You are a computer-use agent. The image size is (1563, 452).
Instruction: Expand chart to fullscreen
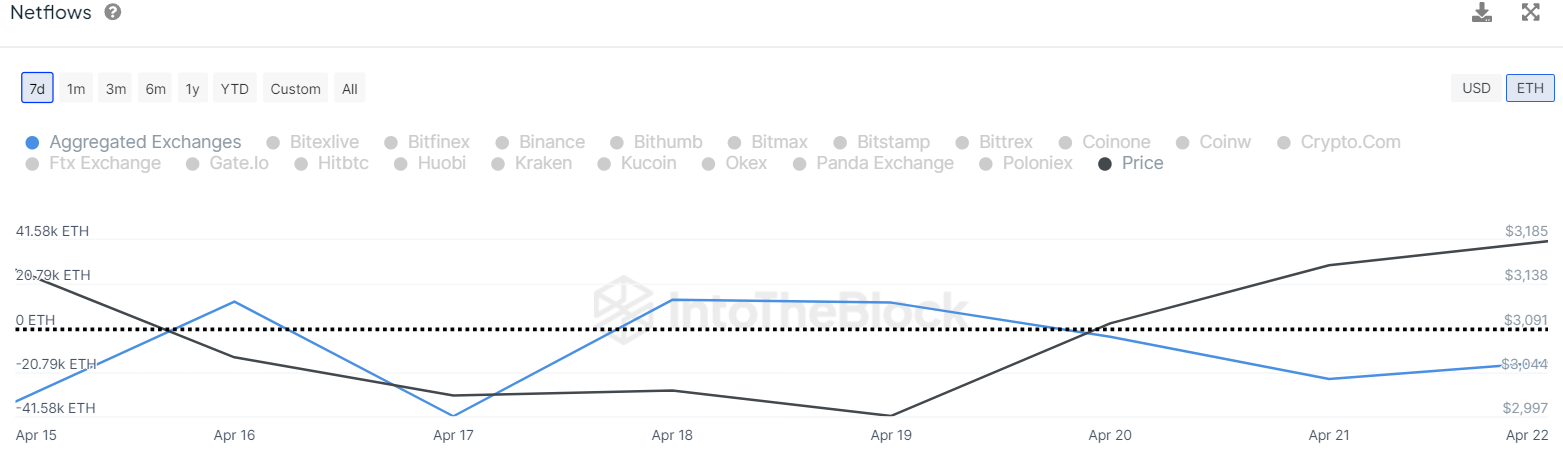1530,12
